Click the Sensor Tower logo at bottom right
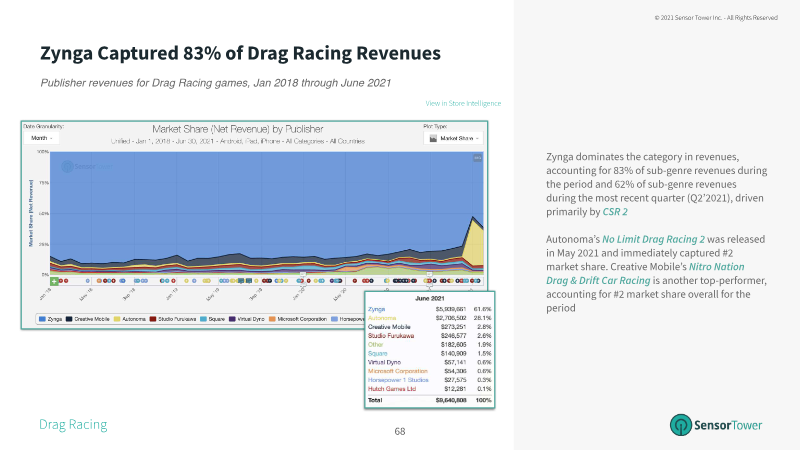 tap(716, 424)
